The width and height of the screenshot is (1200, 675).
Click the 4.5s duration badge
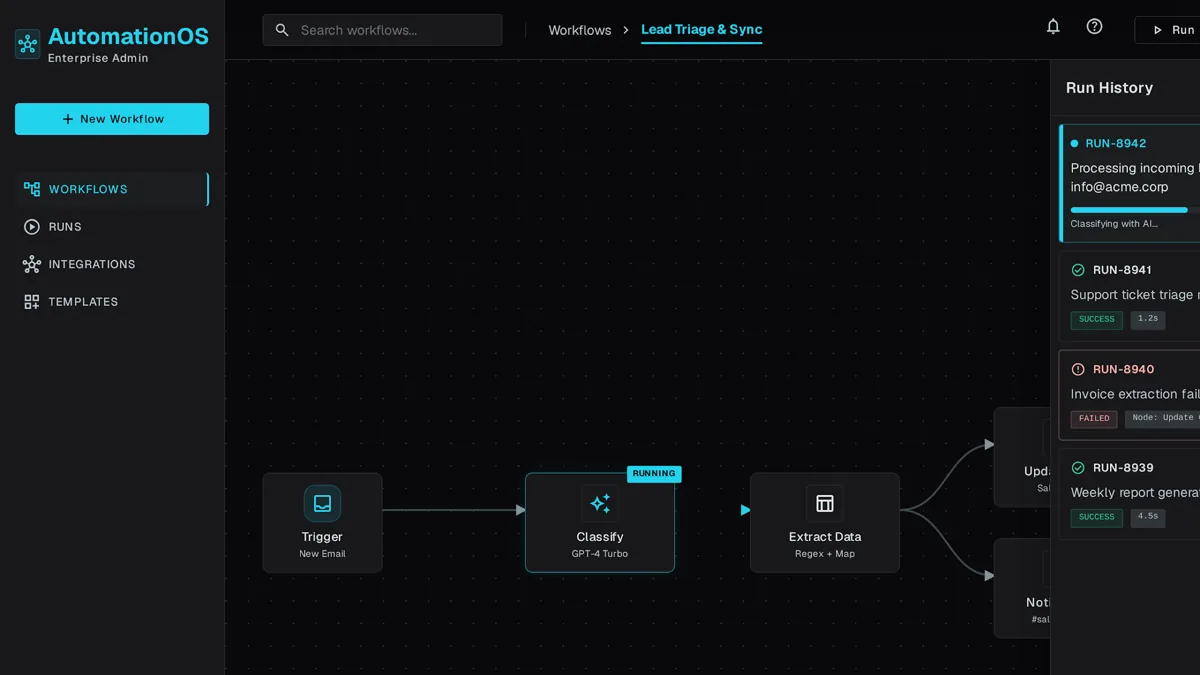(1148, 518)
